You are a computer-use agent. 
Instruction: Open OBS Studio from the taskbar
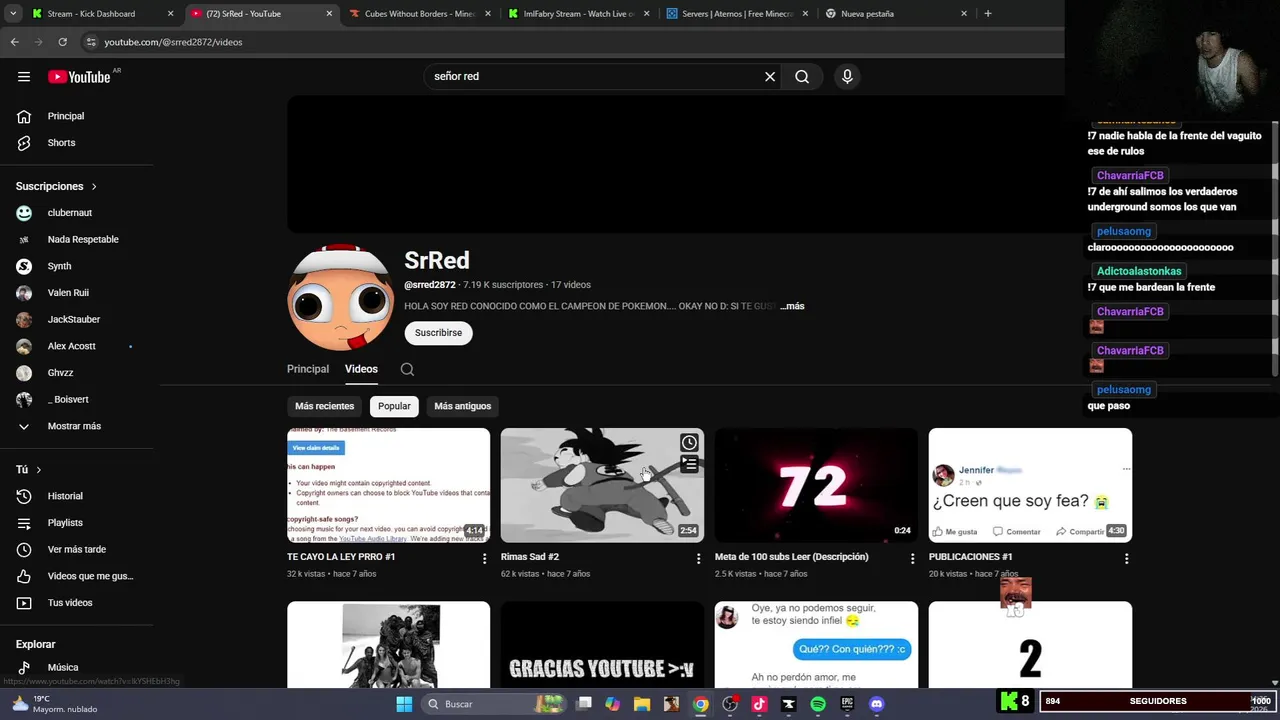point(730,704)
